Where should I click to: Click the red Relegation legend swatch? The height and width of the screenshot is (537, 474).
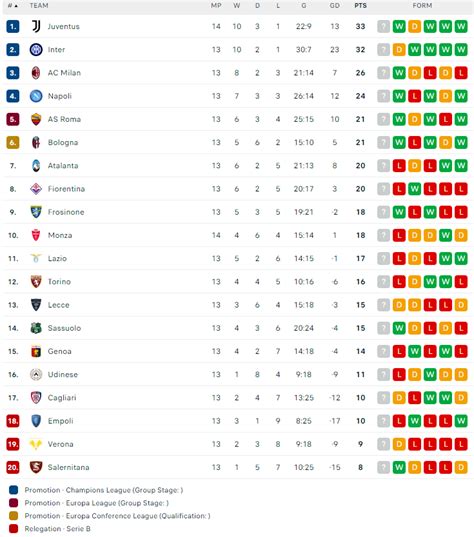tap(13, 529)
